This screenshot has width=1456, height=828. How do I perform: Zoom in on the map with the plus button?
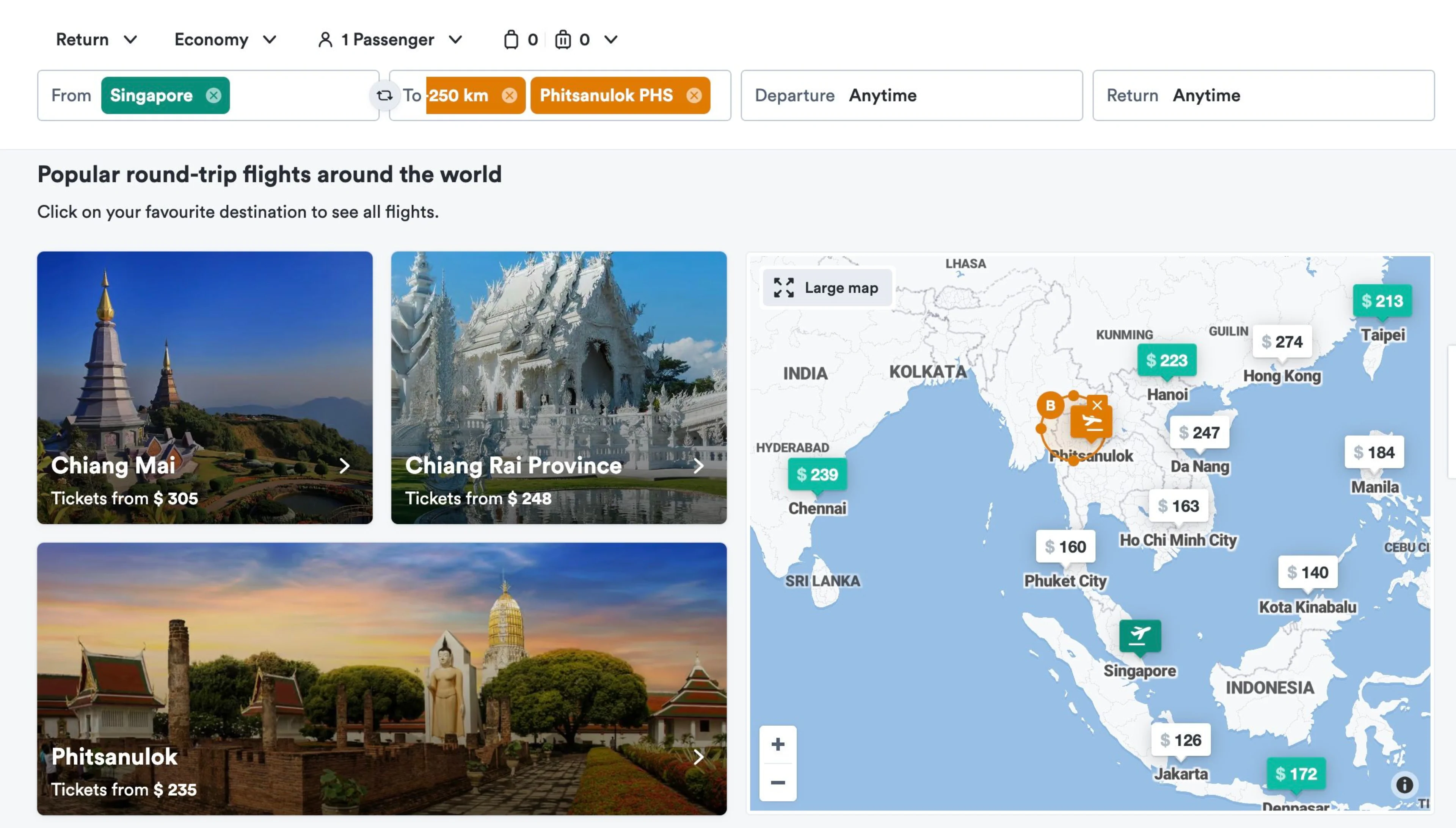click(777, 744)
